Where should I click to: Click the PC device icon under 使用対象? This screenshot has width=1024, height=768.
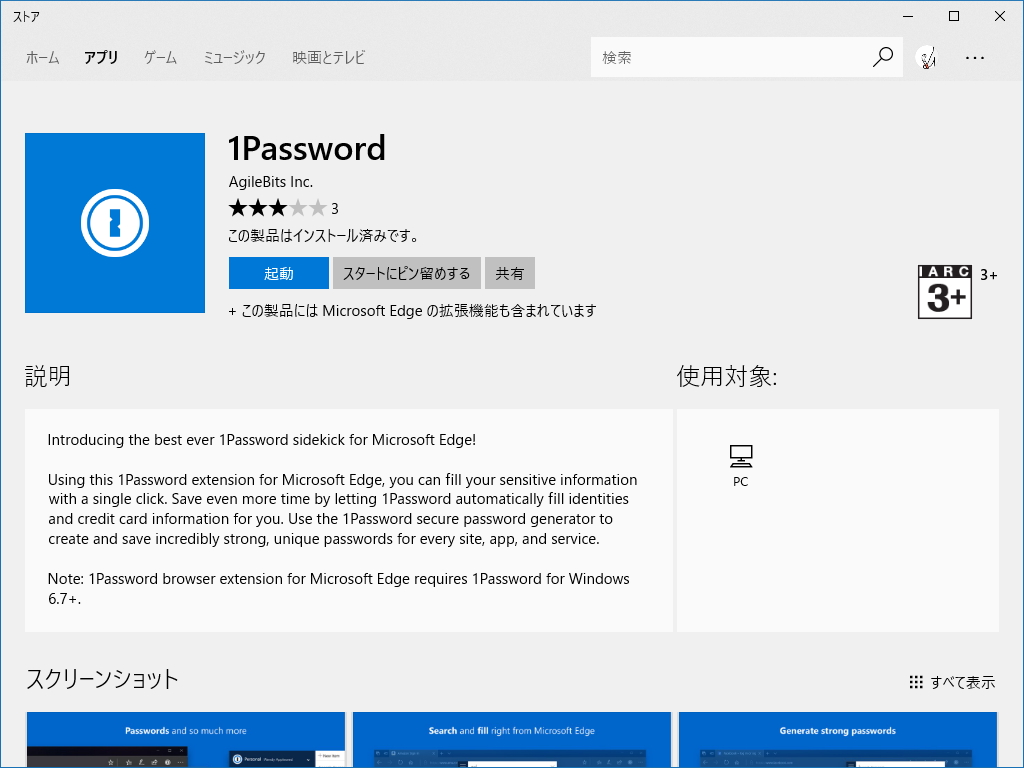pyautogui.click(x=740, y=457)
